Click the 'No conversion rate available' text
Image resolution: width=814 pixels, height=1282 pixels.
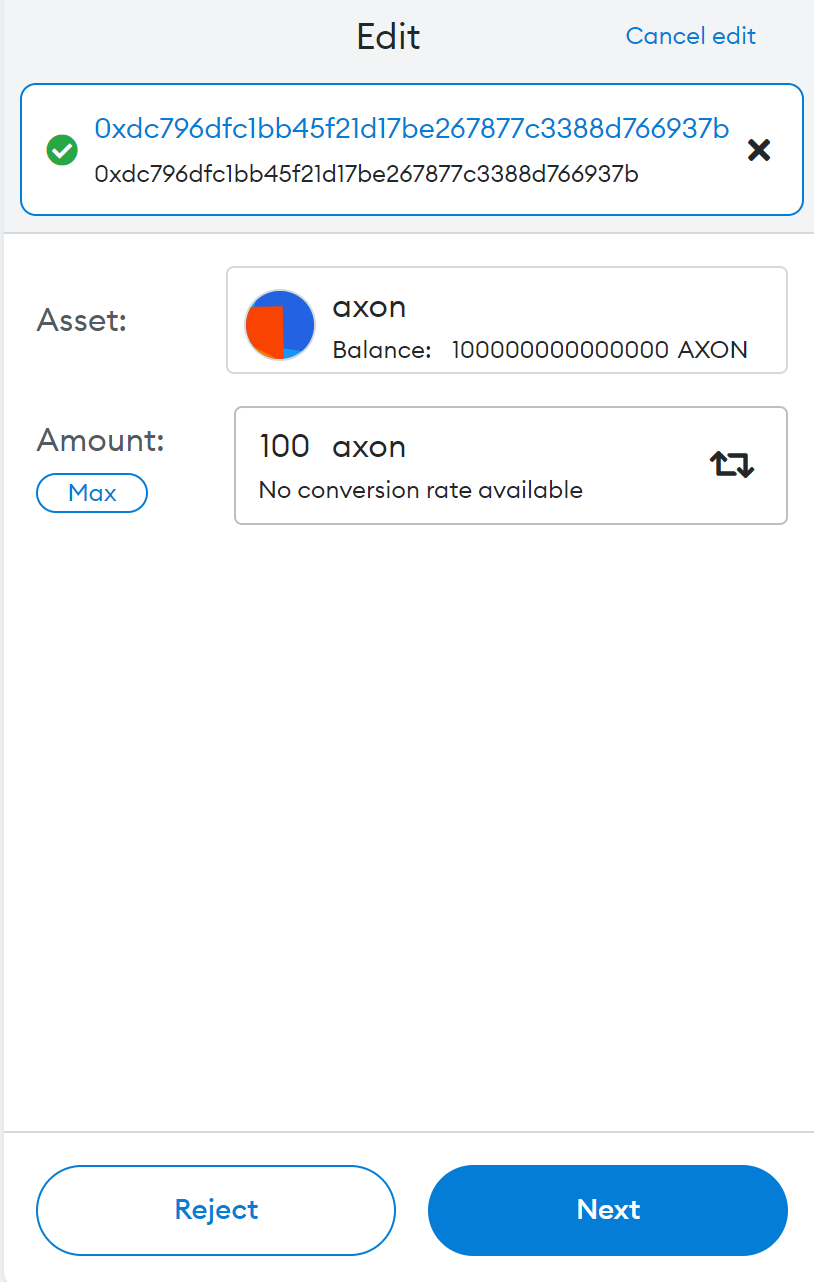pos(420,490)
